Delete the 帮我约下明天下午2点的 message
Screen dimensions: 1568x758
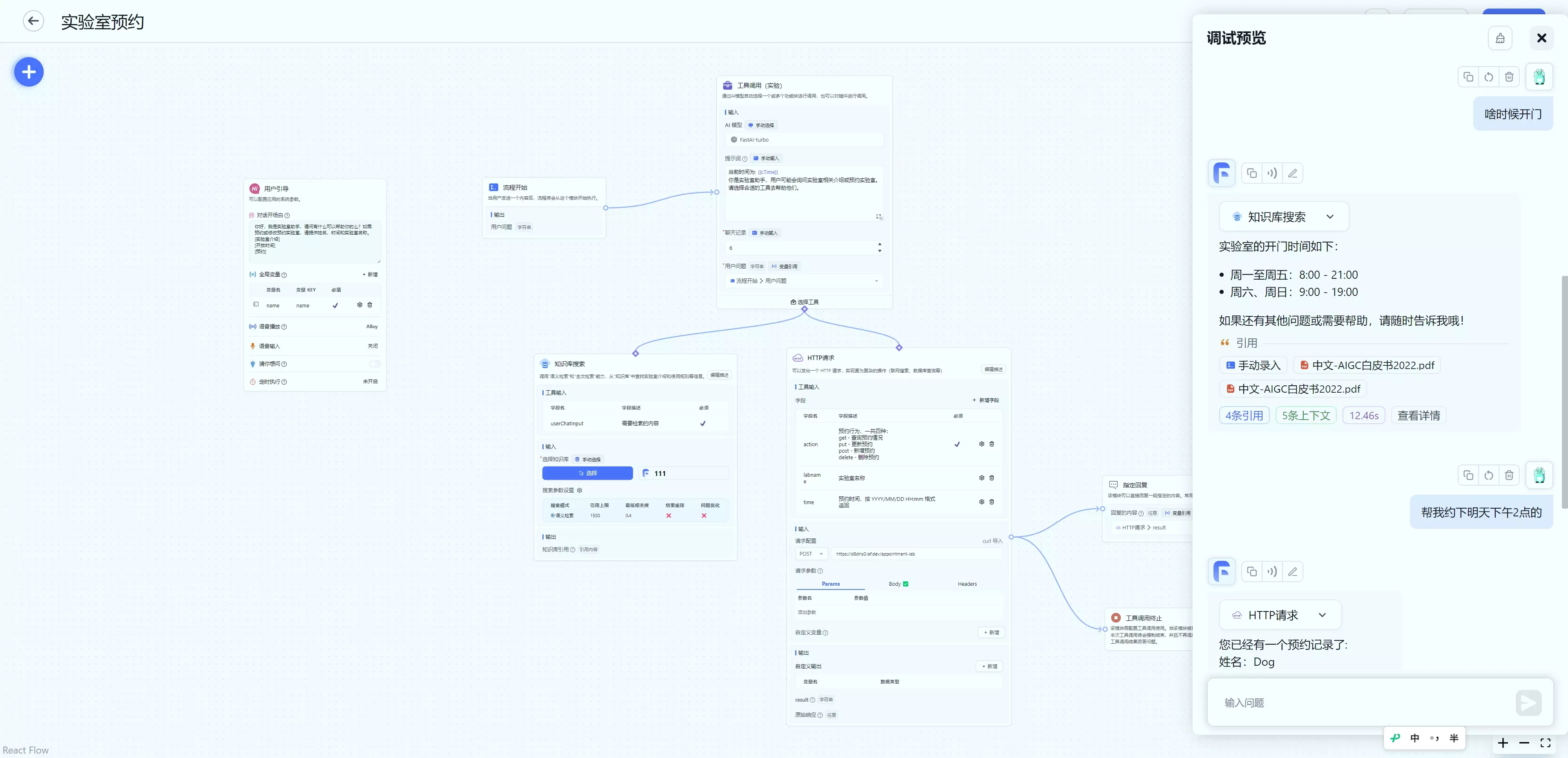tap(1509, 476)
